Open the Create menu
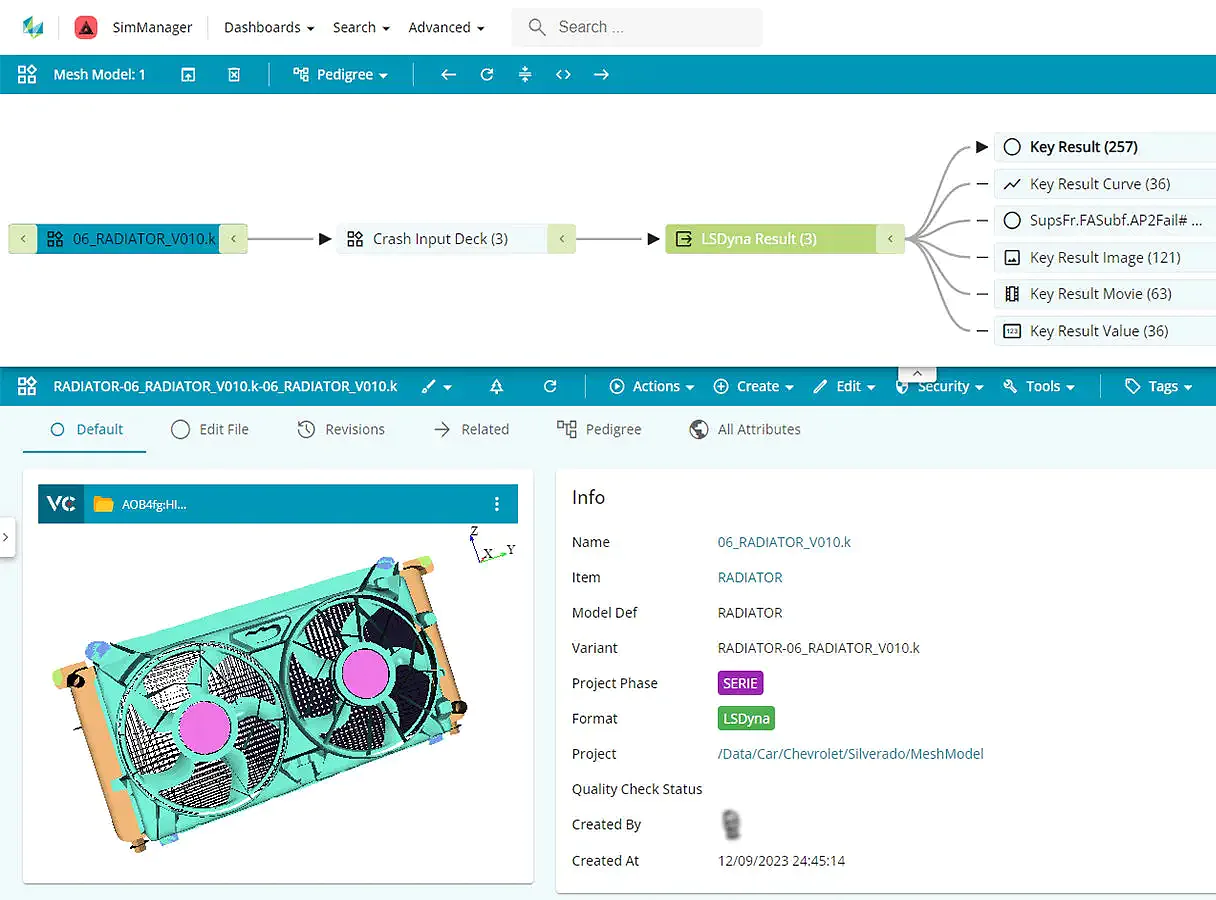 [754, 386]
